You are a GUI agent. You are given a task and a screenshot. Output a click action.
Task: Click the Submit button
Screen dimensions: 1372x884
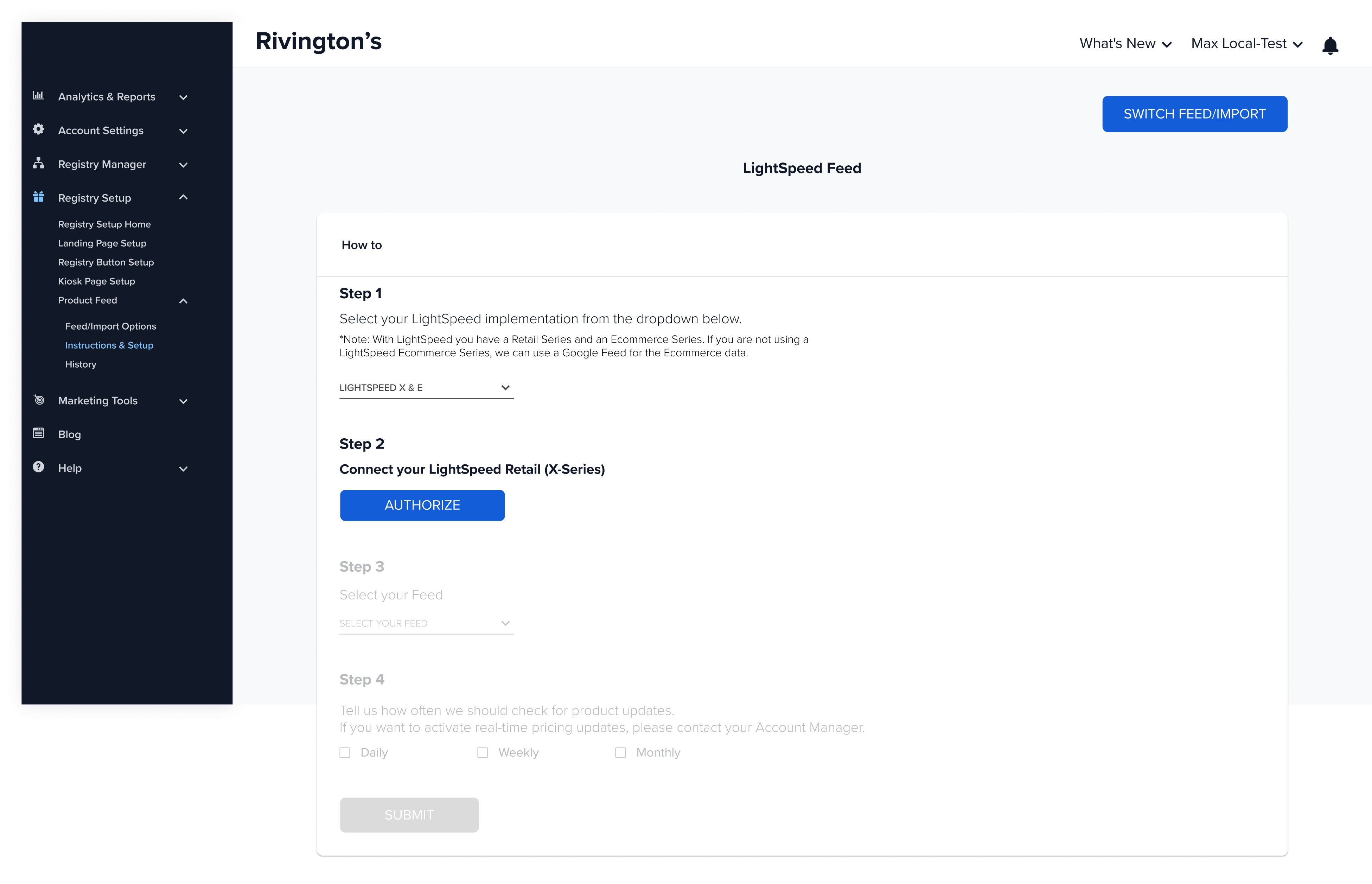click(409, 815)
